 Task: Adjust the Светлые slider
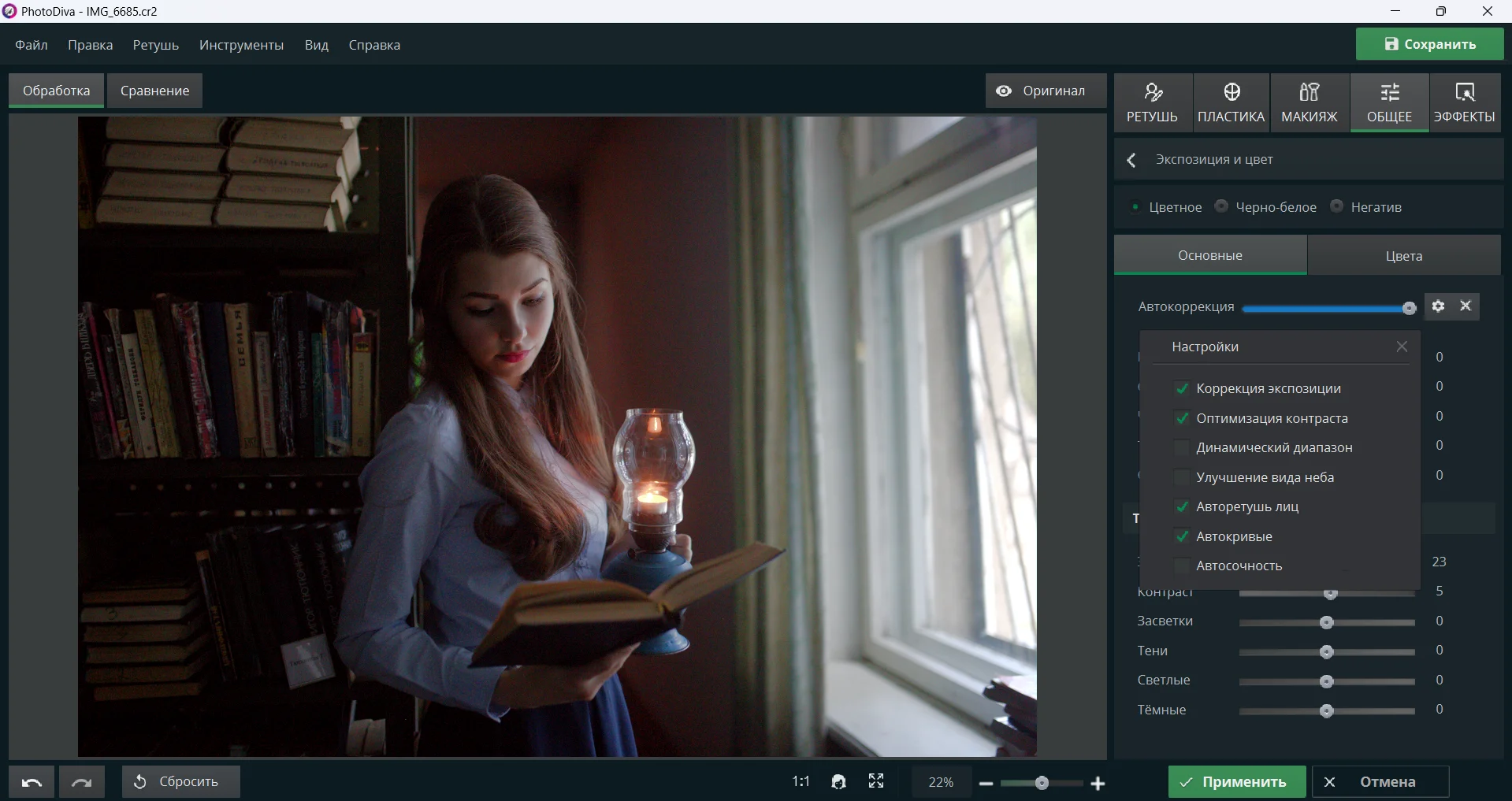(1327, 681)
